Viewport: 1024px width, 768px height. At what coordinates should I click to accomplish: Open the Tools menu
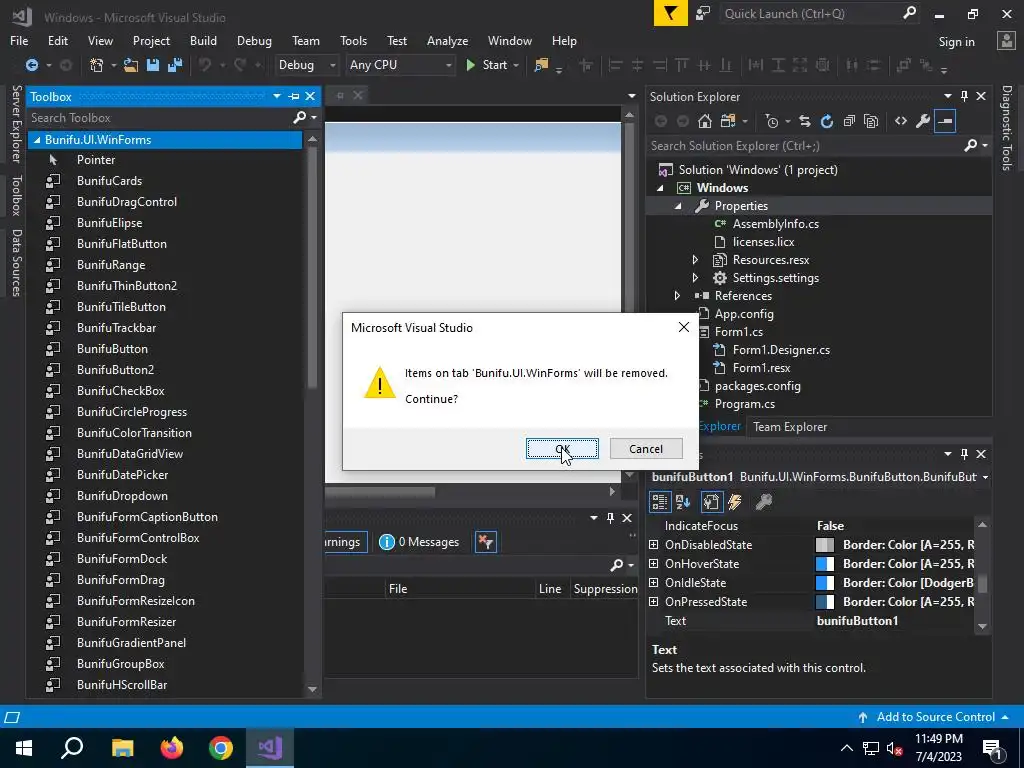tap(353, 40)
